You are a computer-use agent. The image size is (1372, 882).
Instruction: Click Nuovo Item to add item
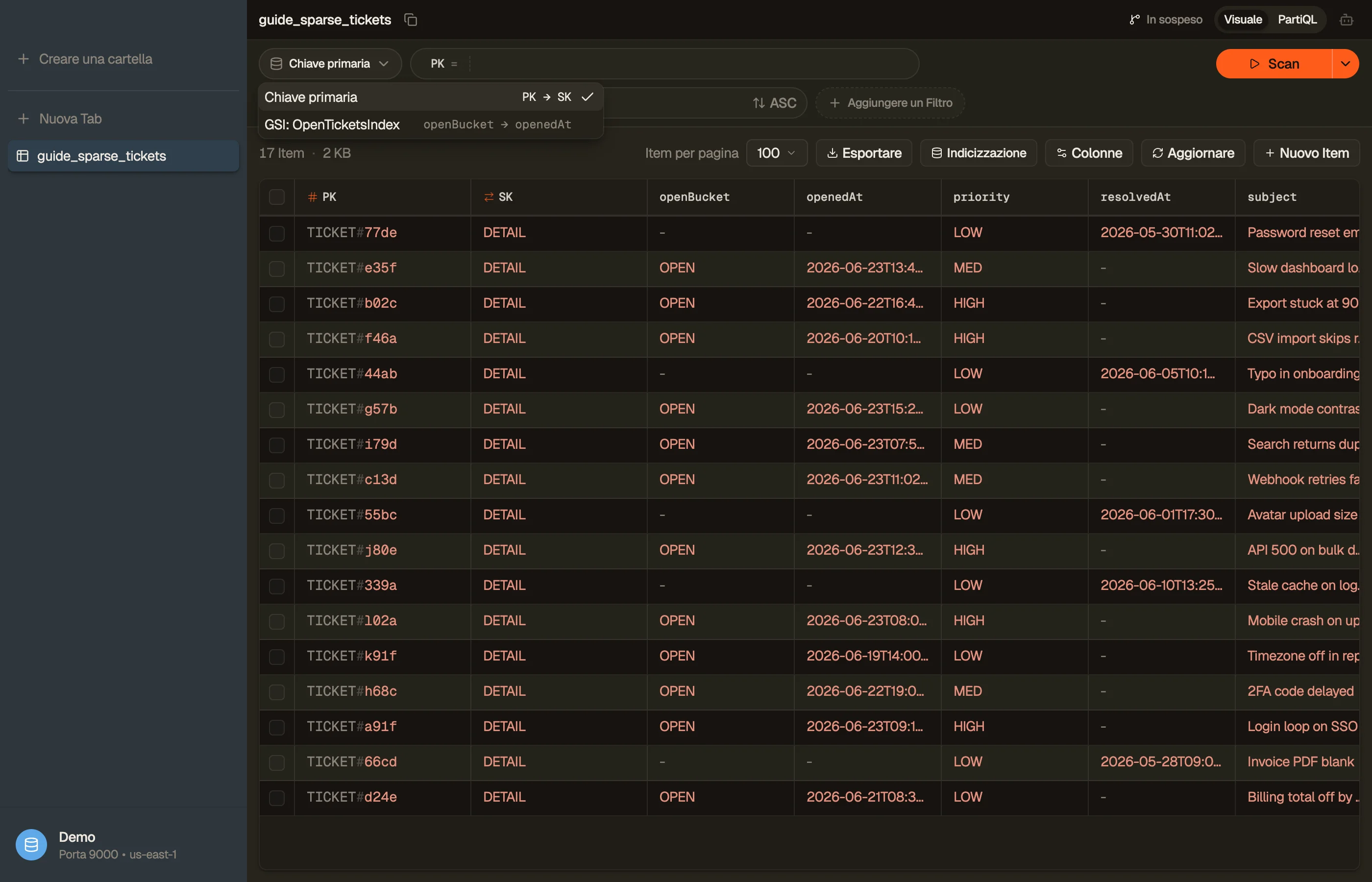click(1306, 153)
